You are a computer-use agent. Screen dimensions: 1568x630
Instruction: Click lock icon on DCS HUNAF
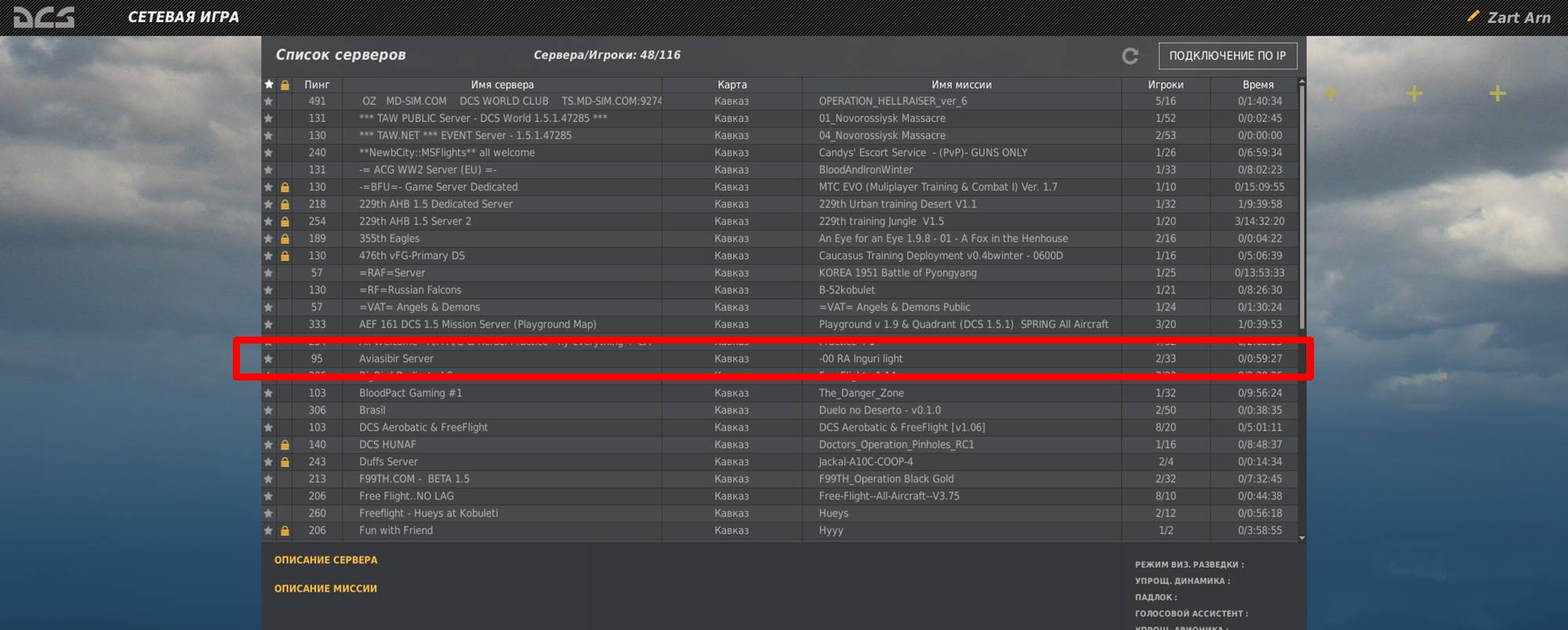coord(285,445)
